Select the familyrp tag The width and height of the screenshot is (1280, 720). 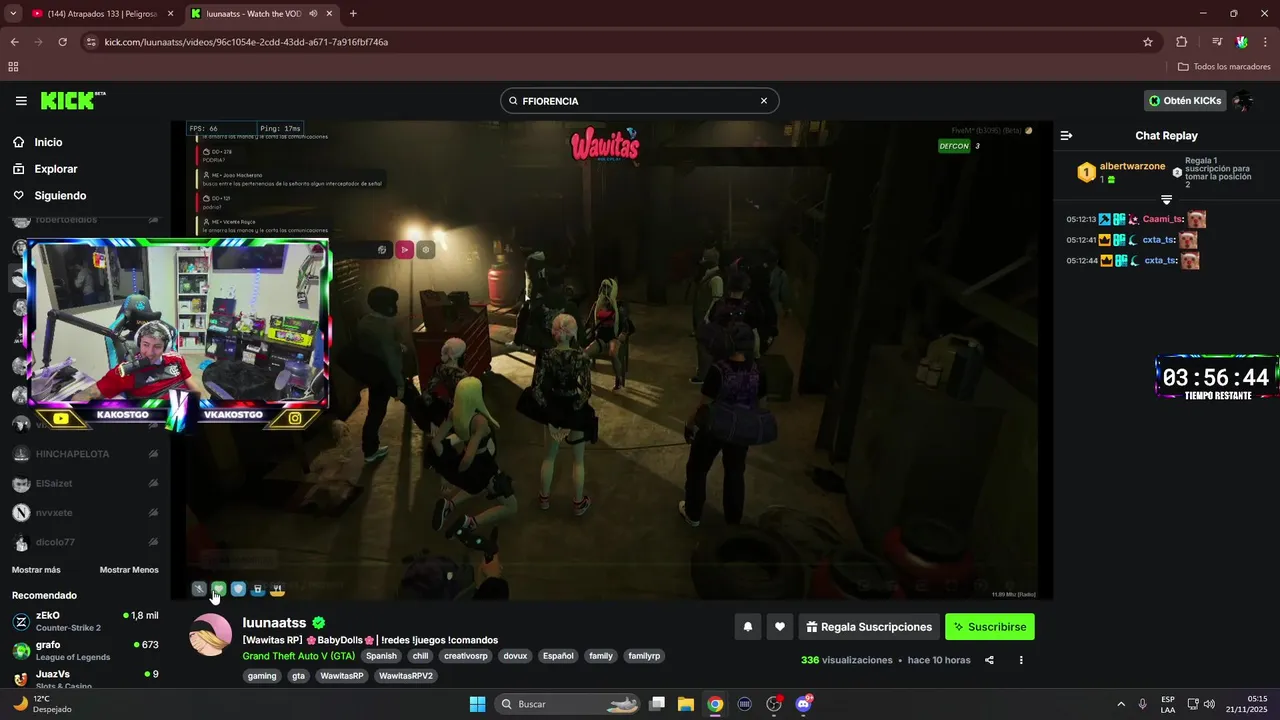click(x=644, y=656)
